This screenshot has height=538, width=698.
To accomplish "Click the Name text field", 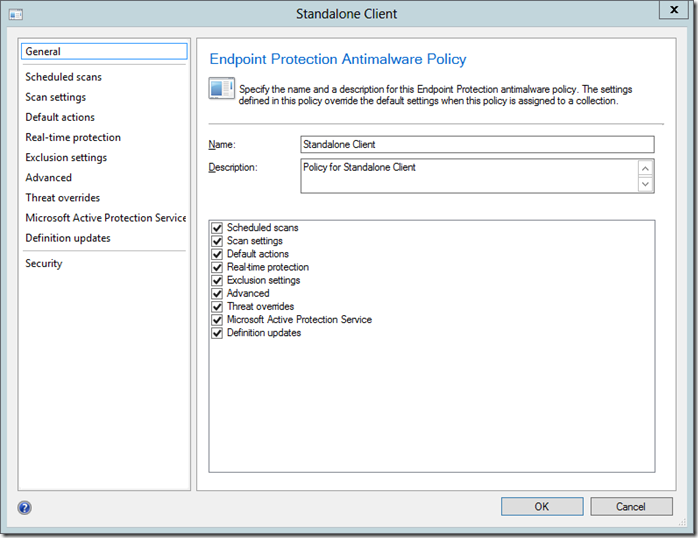I will (477, 145).
